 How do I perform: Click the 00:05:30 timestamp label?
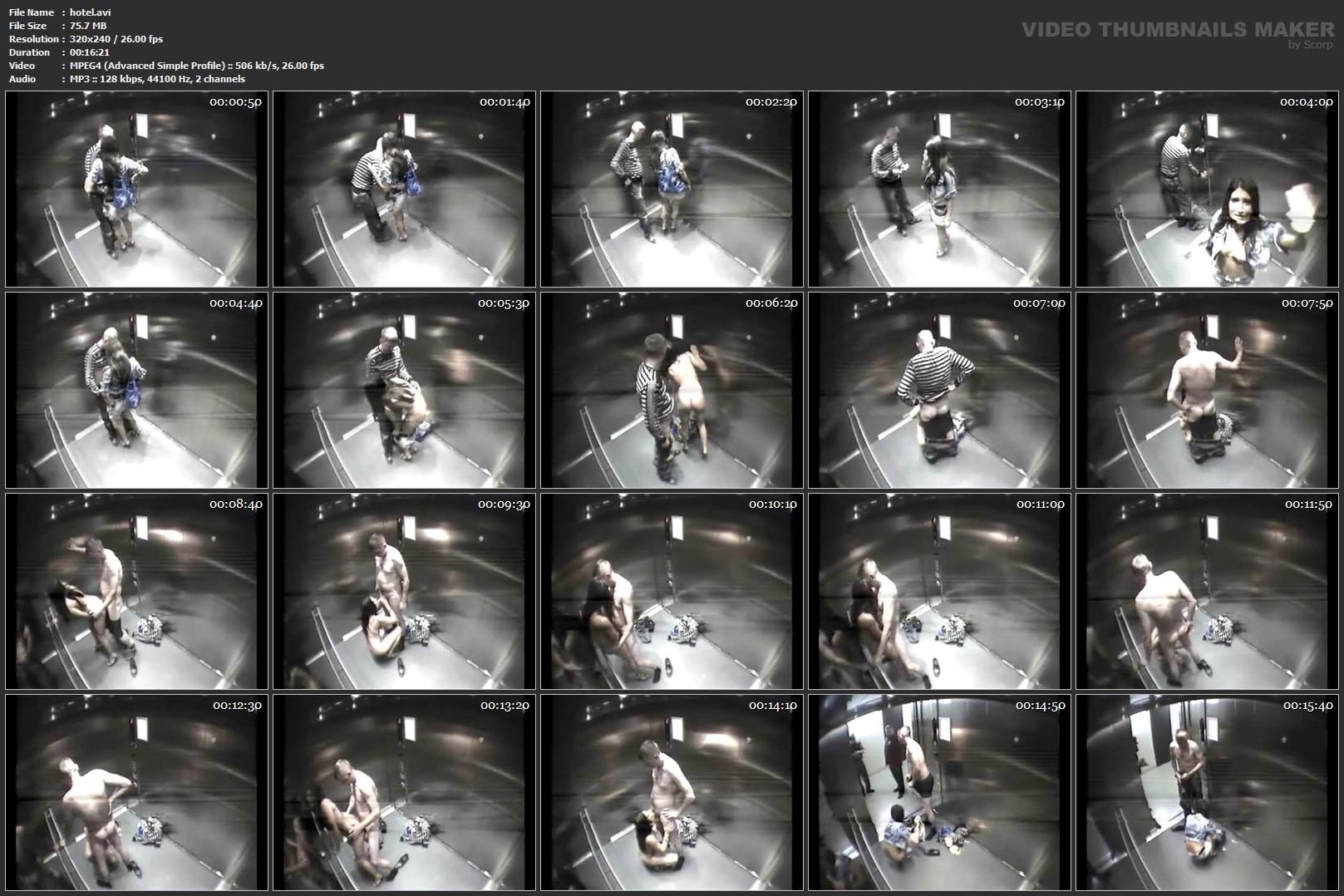click(503, 303)
